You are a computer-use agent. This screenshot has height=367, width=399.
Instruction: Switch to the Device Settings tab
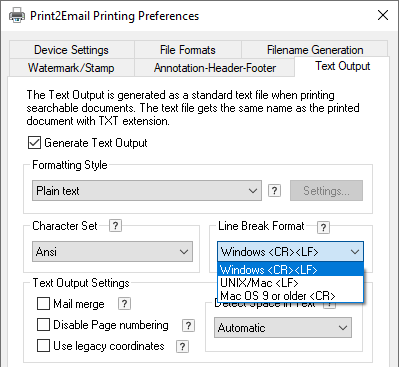(x=72, y=50)
